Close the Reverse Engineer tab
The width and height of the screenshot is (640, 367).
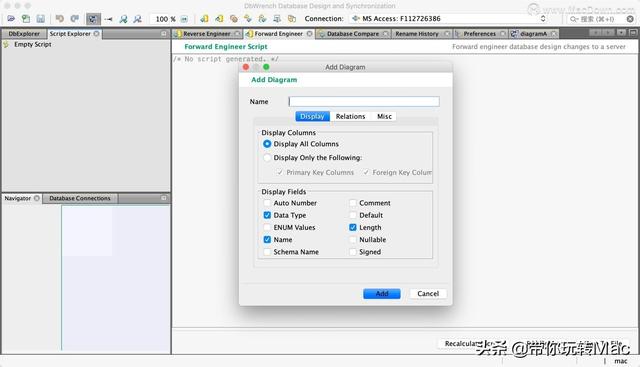(x=237, y=33)
